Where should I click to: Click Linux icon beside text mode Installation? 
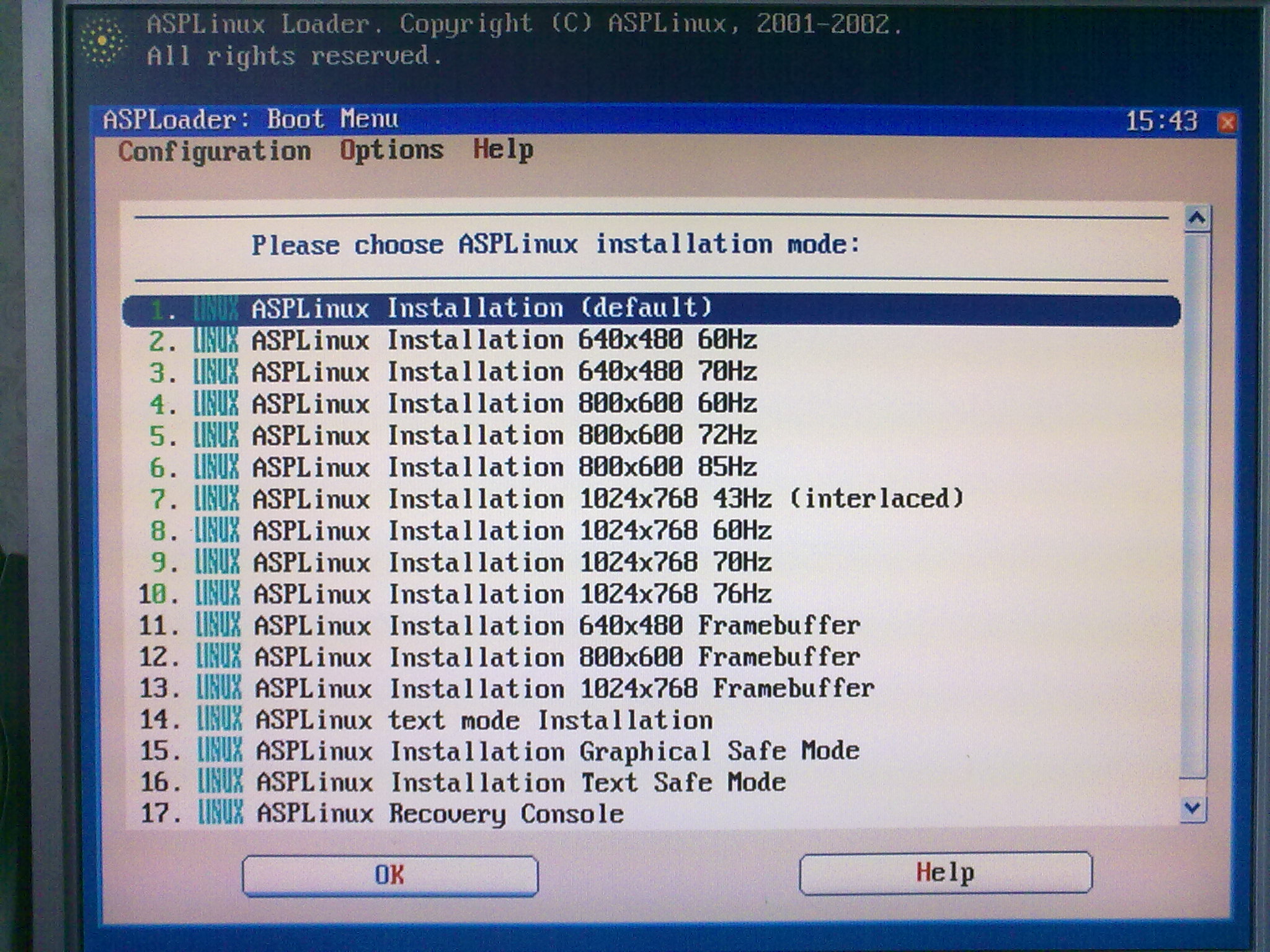(x=219, y=719)
